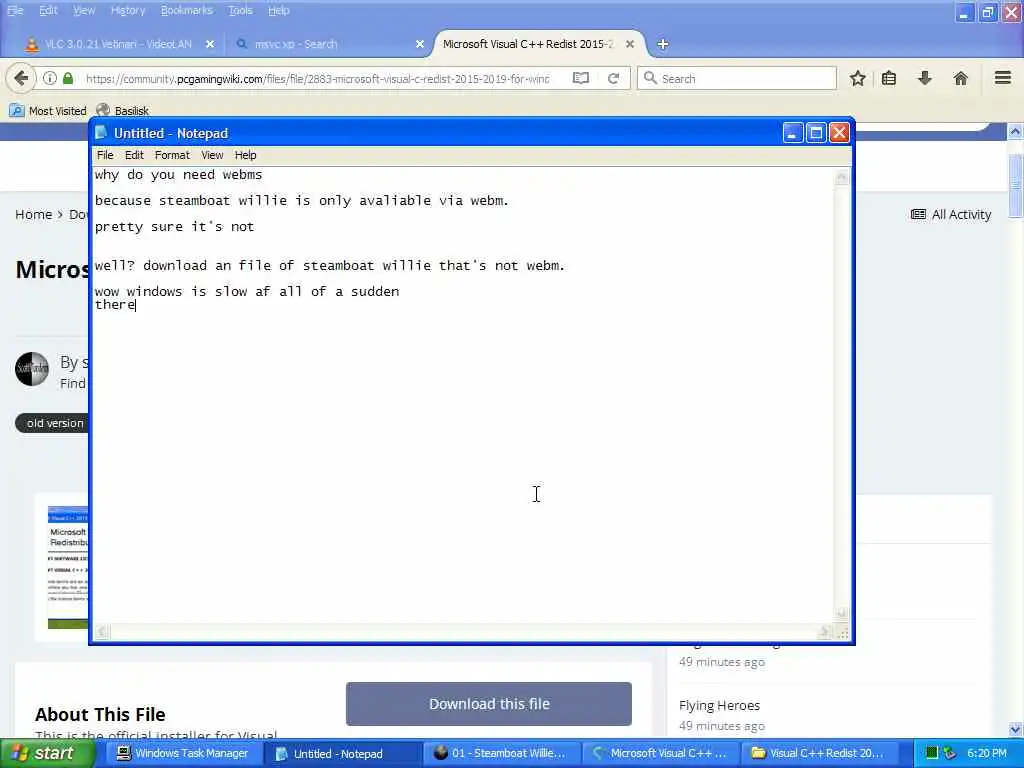
Task: Open a new tab with plus button
Action: point(663,44)
